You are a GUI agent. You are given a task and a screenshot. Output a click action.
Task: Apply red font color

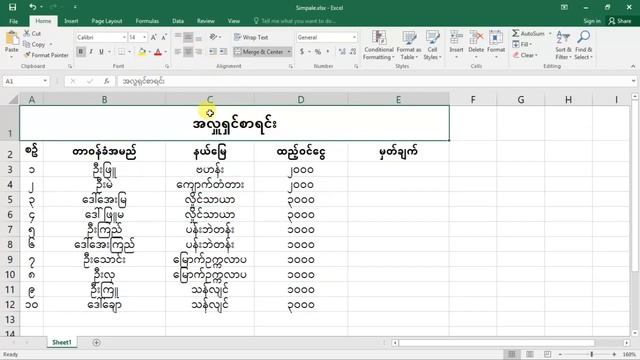(158, 52)
